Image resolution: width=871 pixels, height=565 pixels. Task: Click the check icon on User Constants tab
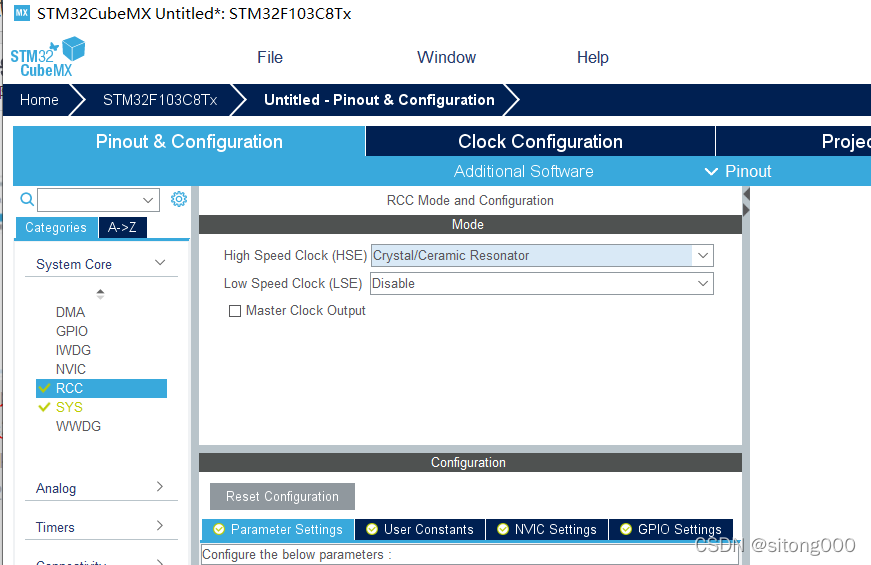(372, 529)
